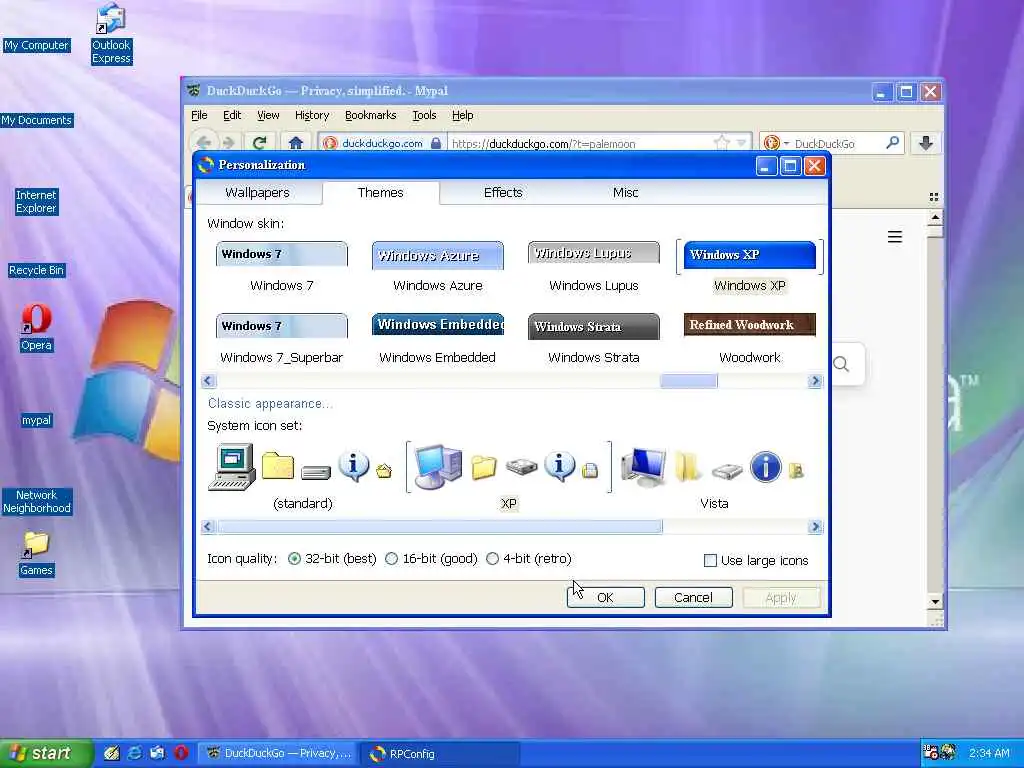Click the bookmark star in address bar

click(x=721, y=142)
